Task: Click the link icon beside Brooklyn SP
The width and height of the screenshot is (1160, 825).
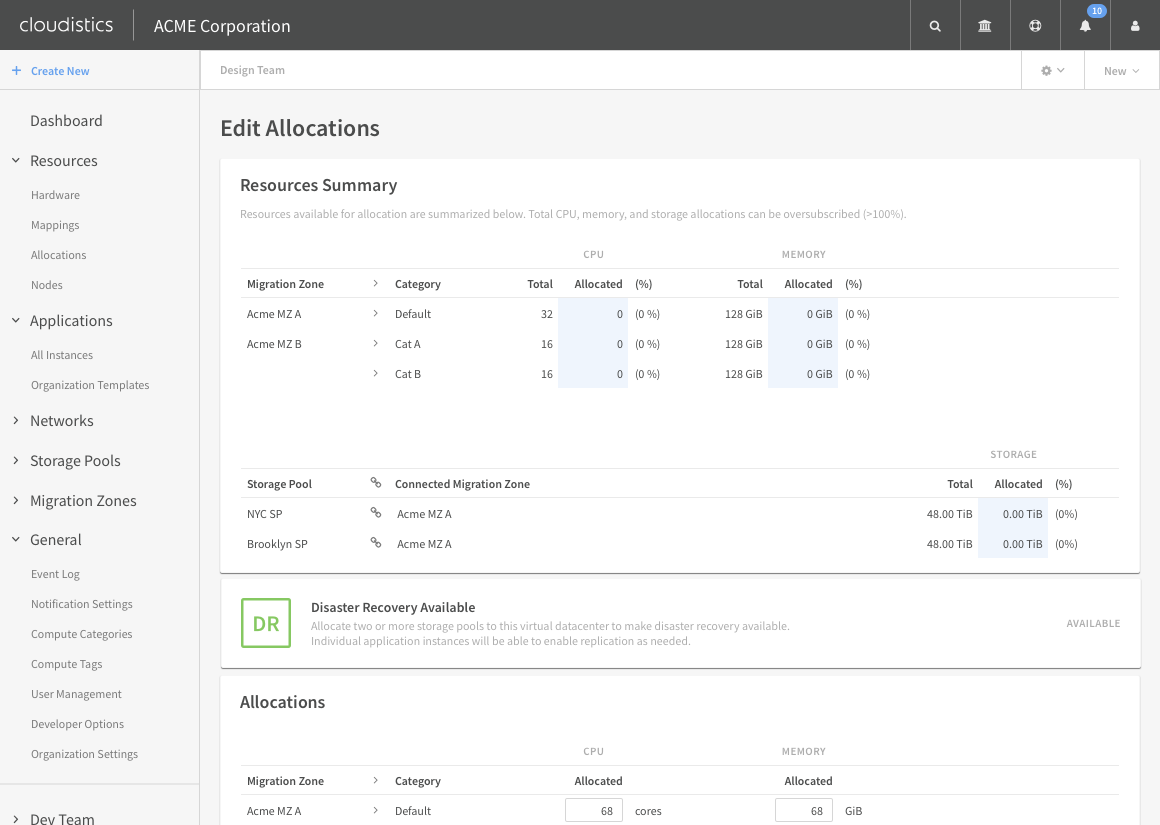Action: coord(375,543)
